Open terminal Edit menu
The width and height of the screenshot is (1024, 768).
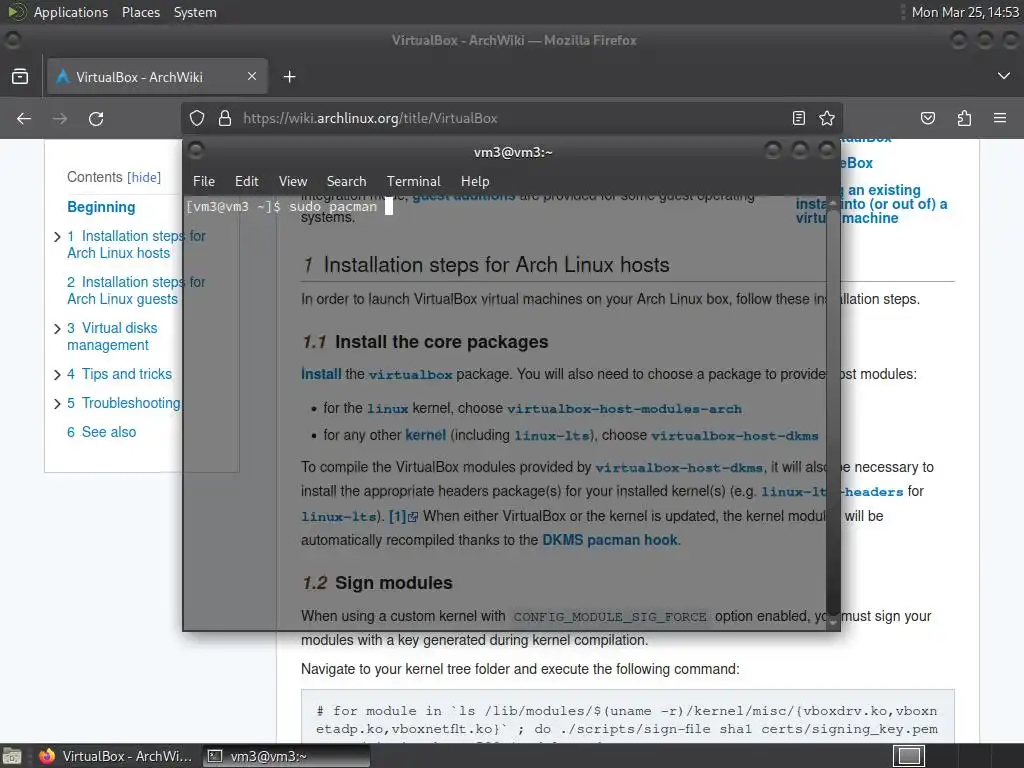coord(247,181)
